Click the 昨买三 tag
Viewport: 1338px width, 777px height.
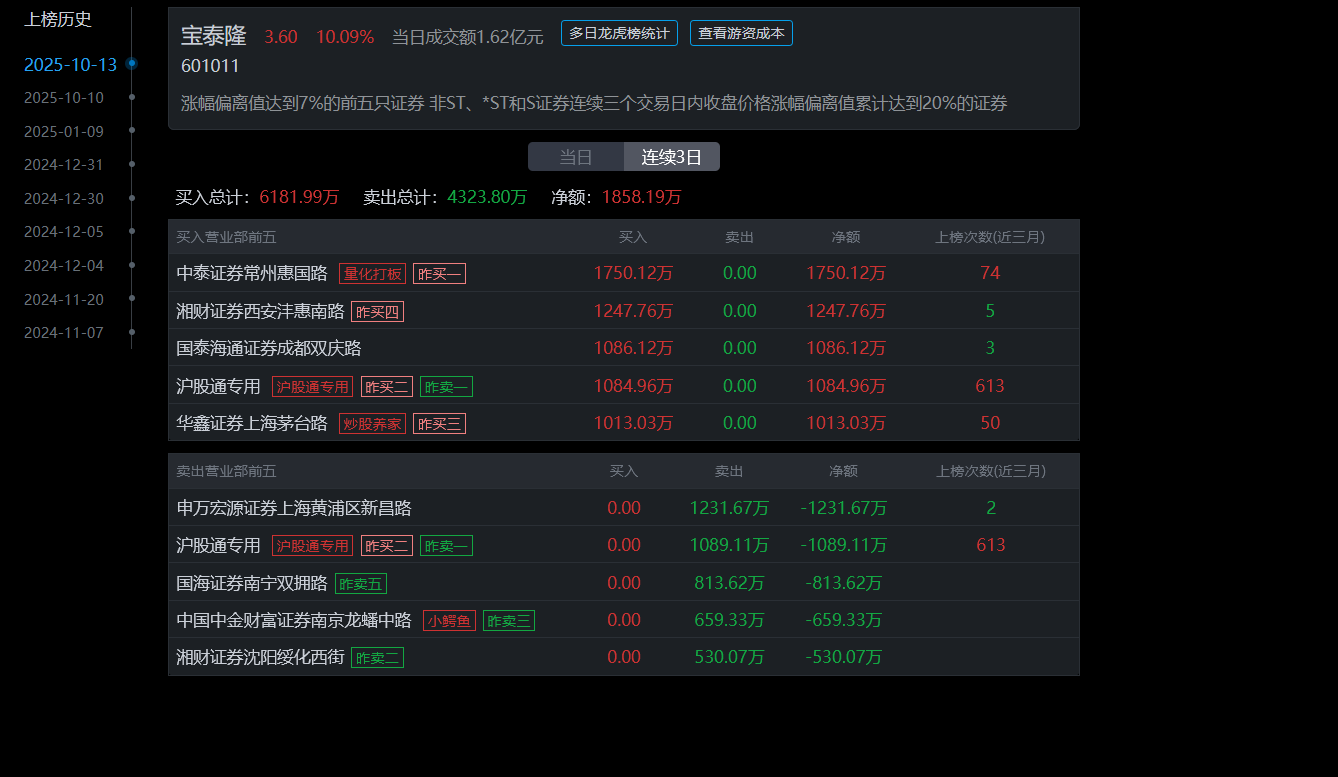(x=439, y=424)
